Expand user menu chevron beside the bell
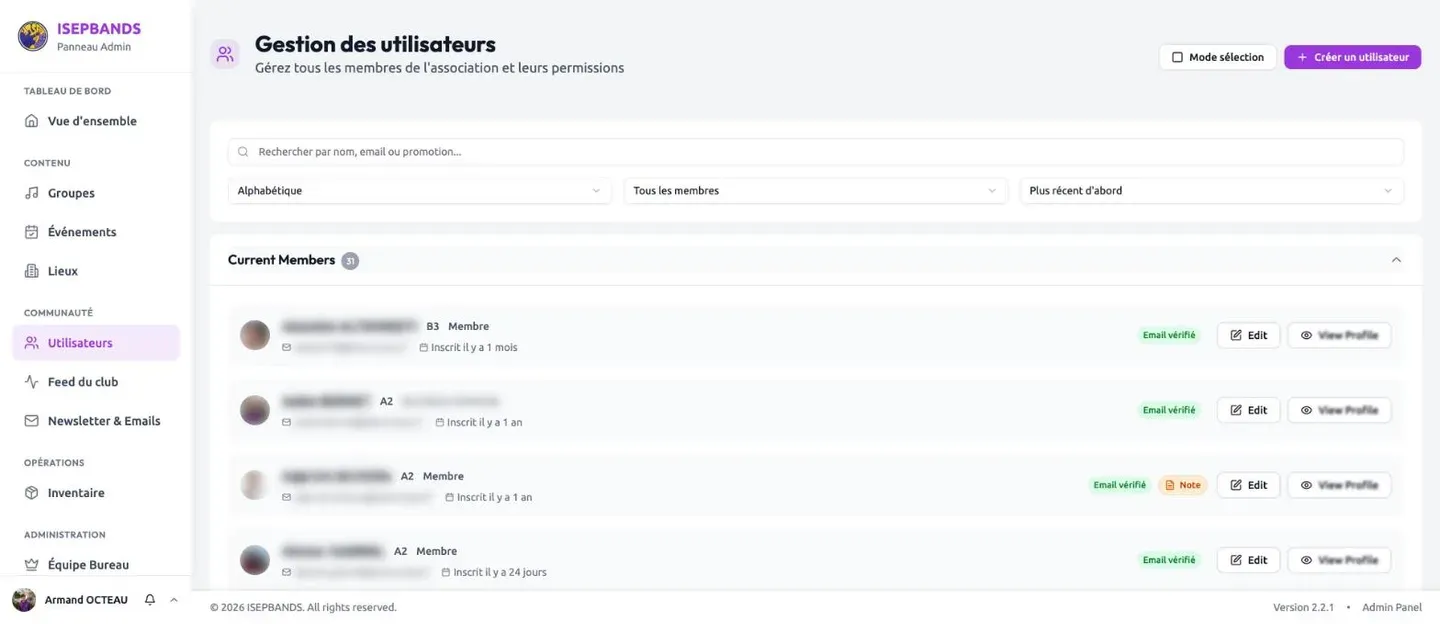The image size is (1440, 624). point(174,600)
